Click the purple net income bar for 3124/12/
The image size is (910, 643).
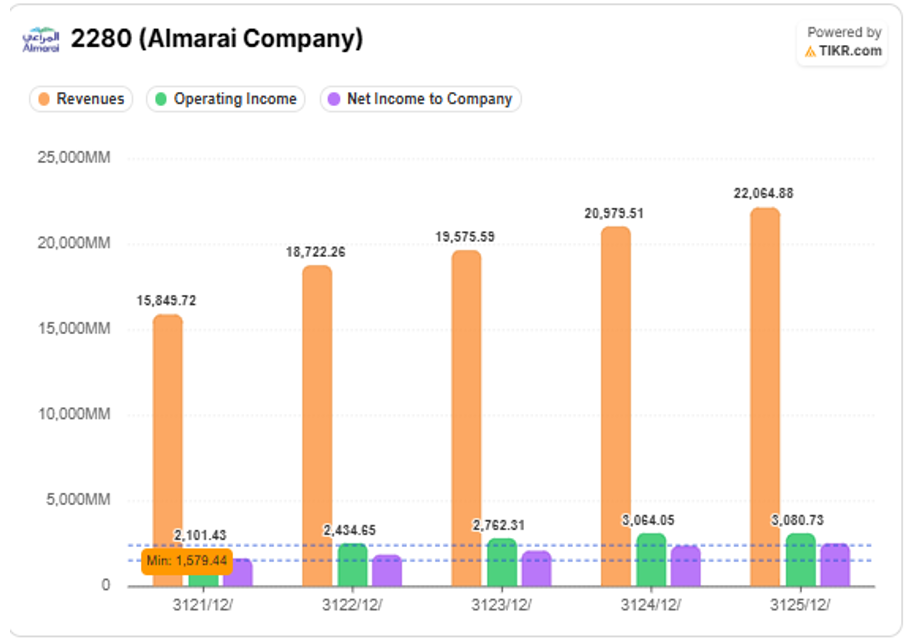point(685,566)
